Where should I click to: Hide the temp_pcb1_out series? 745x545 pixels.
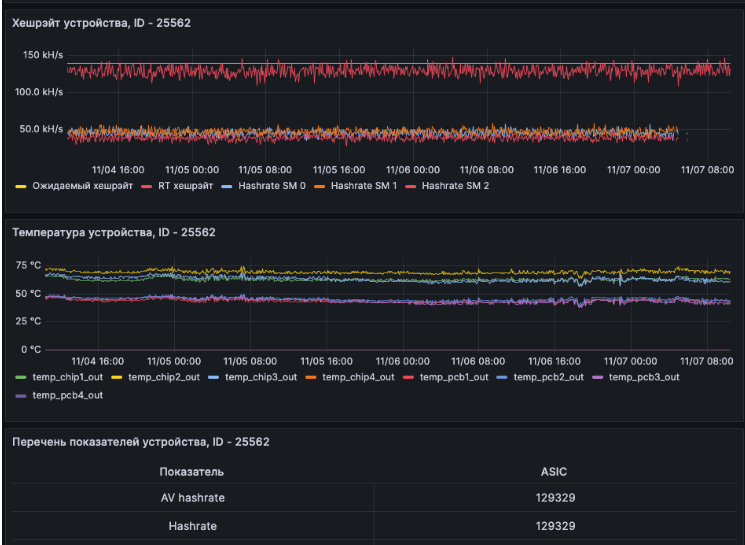(454, 377)
